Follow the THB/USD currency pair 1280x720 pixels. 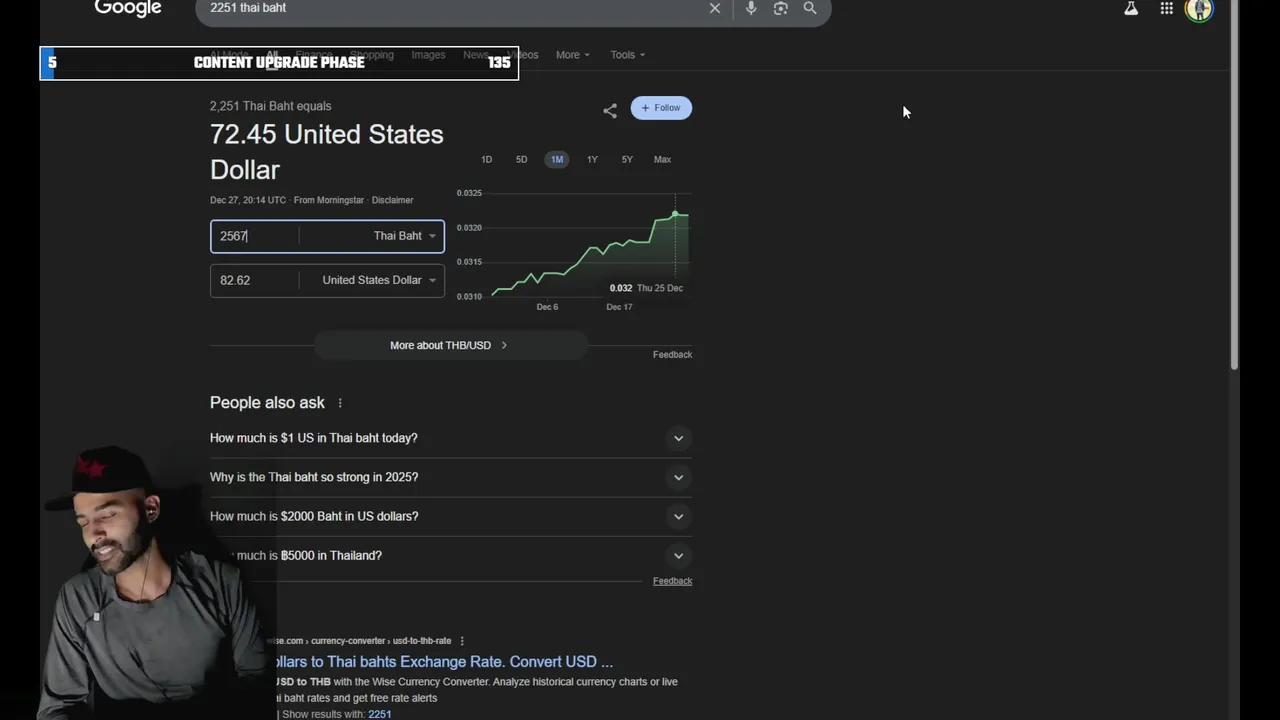(661, 108)
